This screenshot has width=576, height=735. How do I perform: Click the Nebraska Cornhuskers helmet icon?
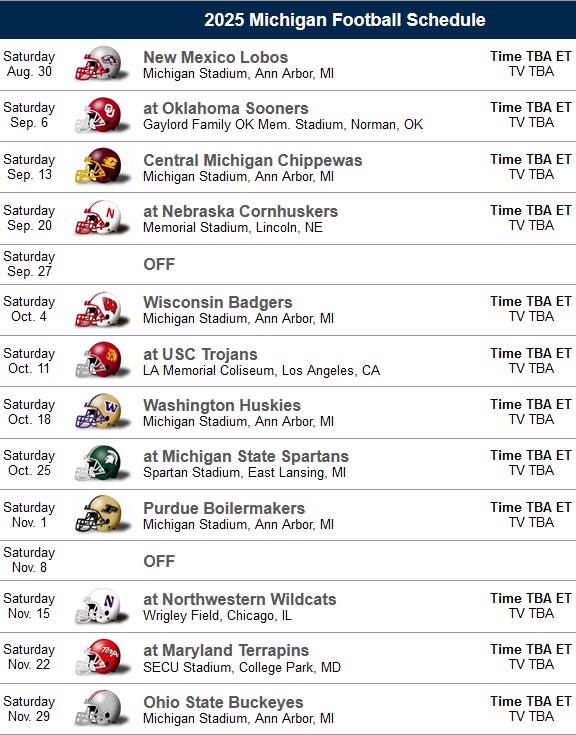pos(102,218)
